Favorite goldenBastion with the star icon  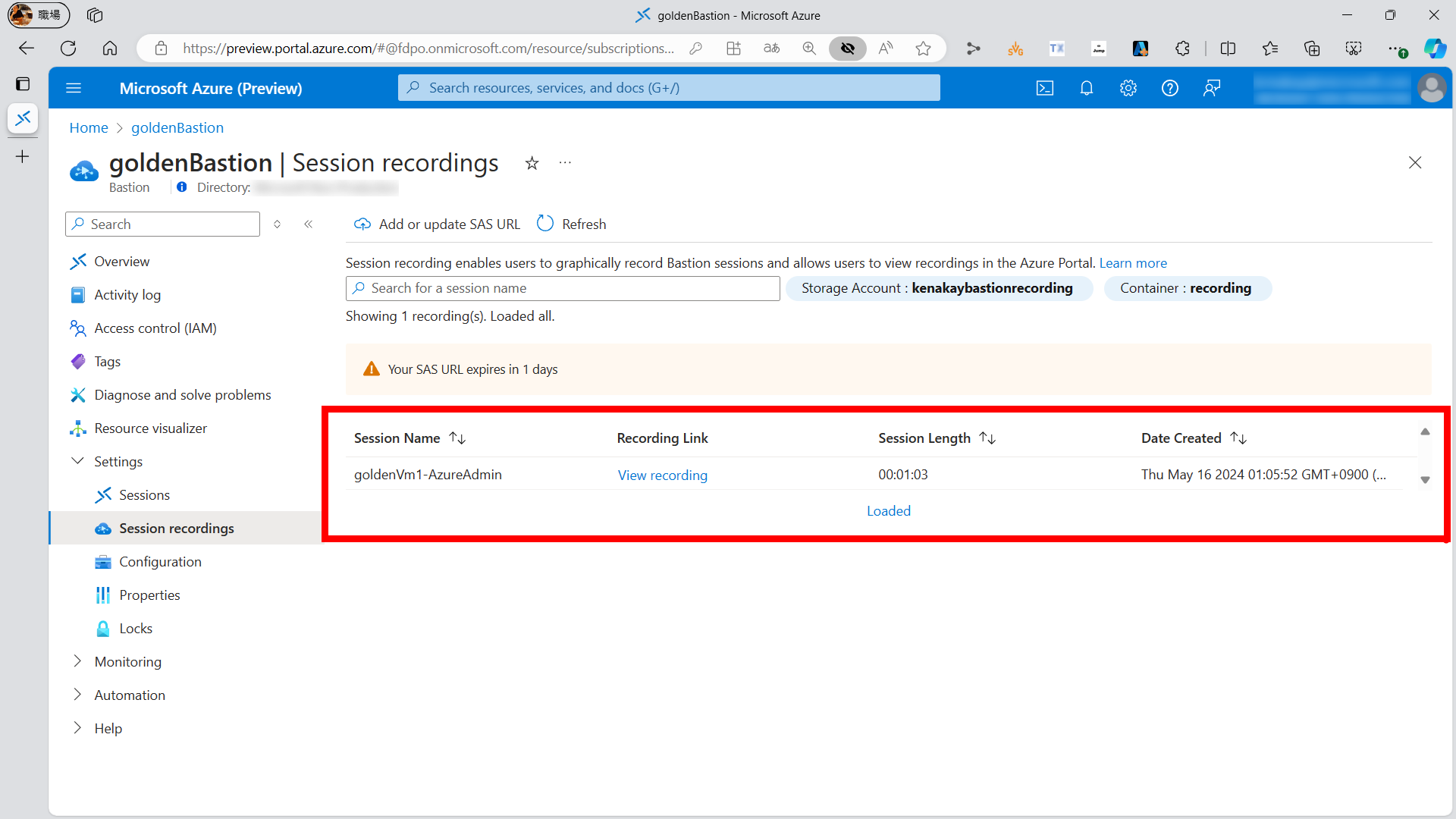tap(532, 163)
